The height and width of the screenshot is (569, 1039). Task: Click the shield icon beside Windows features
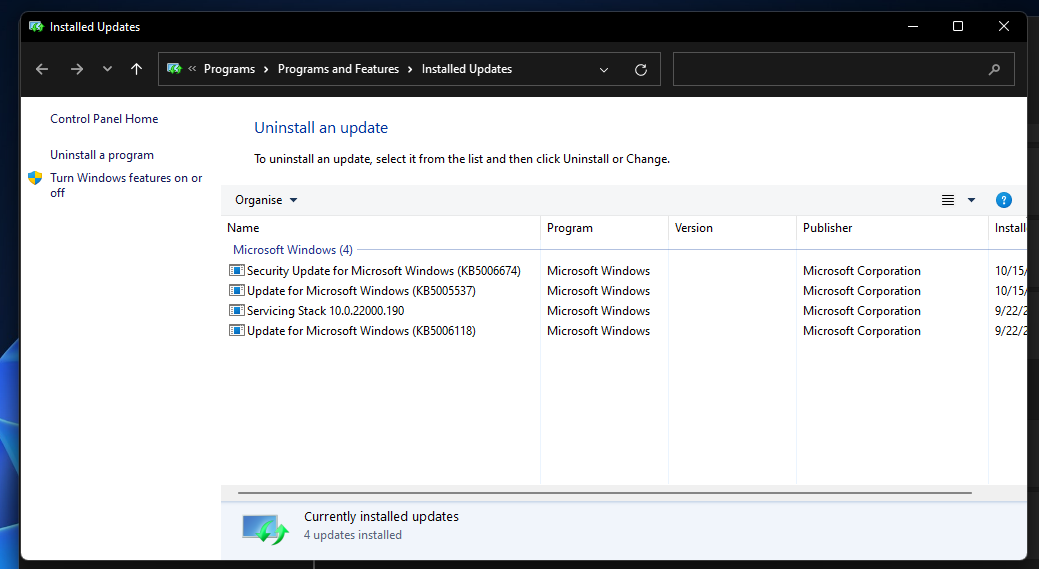(x=35, y=178)
